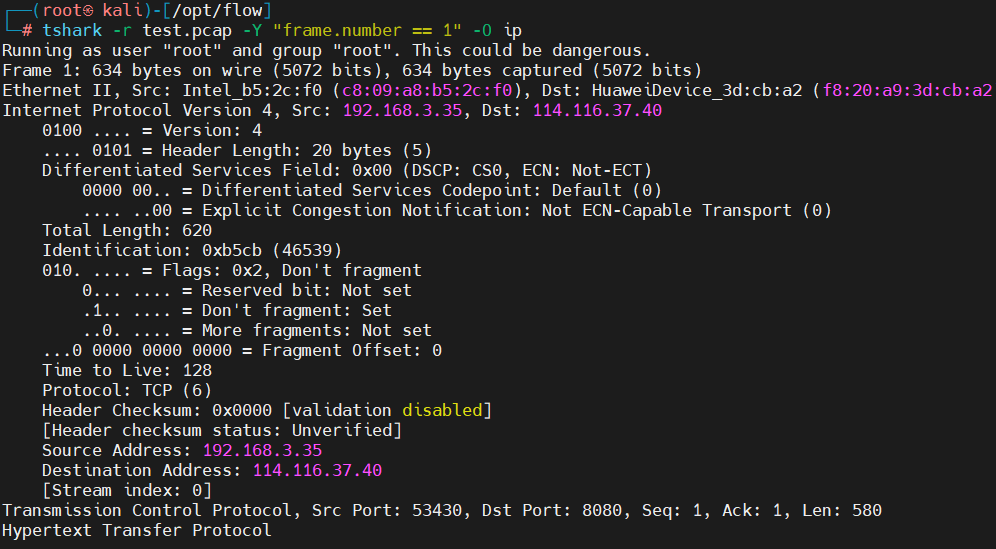996x549 pixels.
Task: Click the Hypertext Transfer Protocol line
Action: point(137,531)
